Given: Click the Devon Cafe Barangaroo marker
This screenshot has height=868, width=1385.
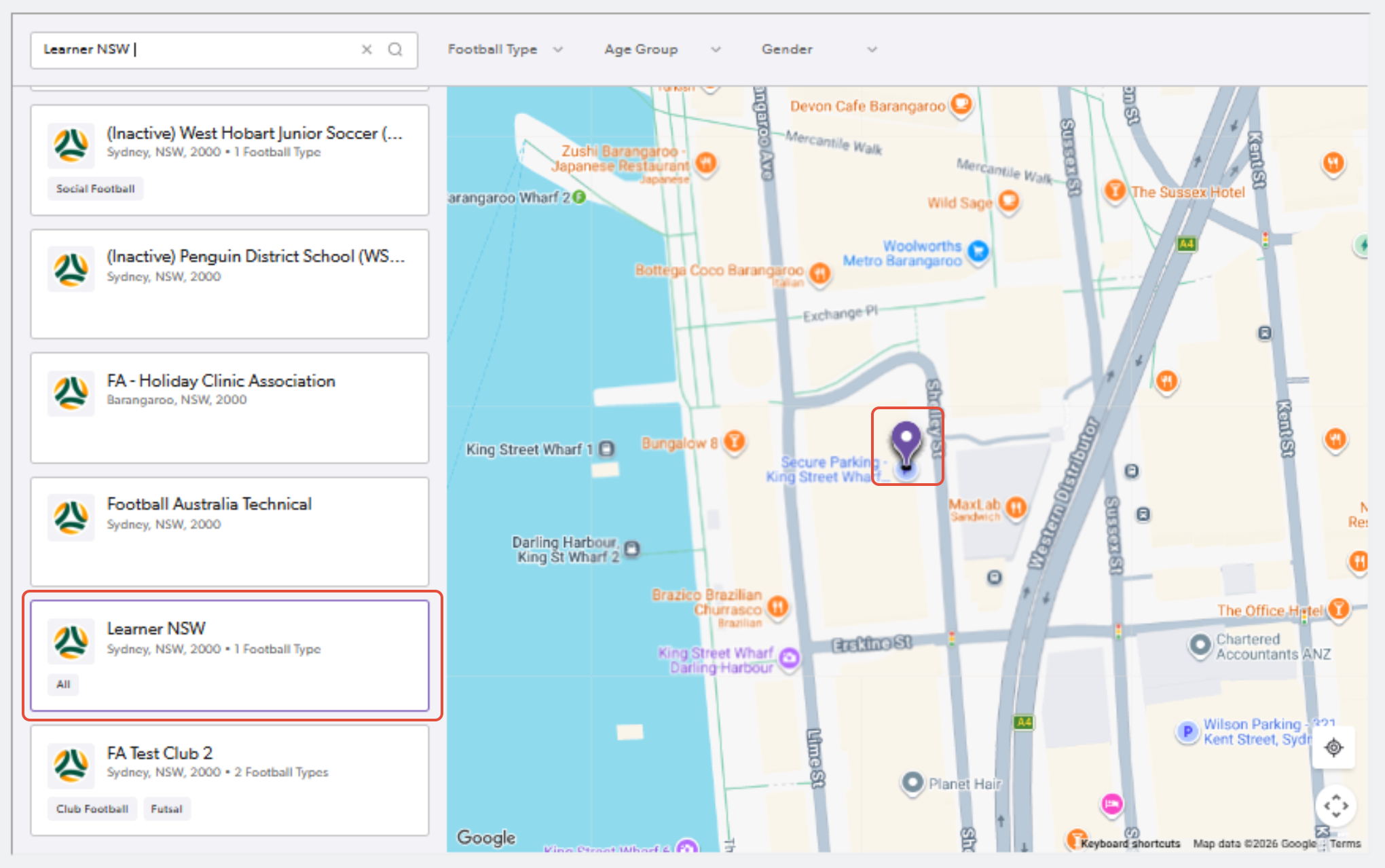Looking at the screenshot, I should 961,105.
